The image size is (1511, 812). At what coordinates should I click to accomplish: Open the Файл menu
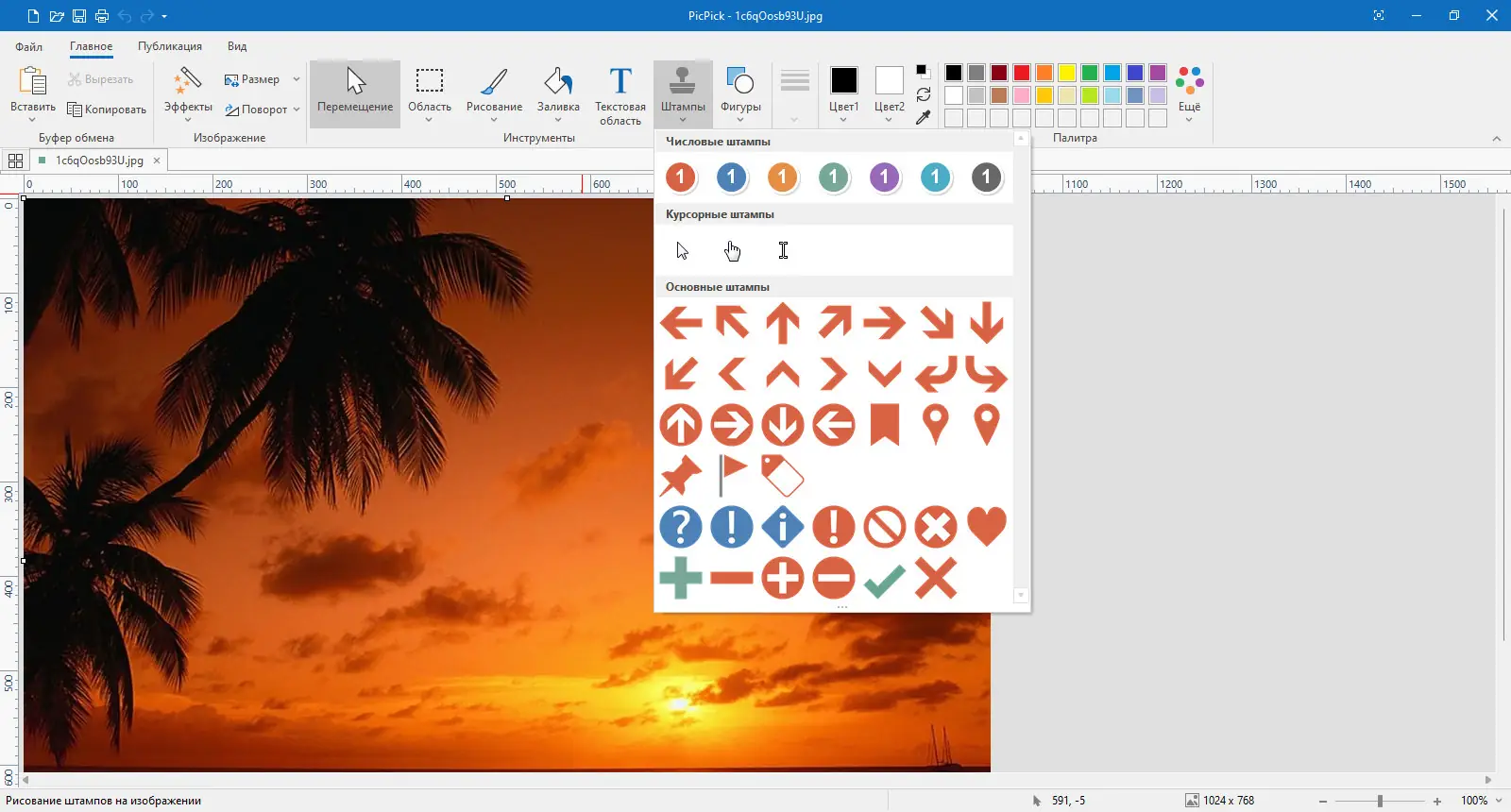pos(28,46)
